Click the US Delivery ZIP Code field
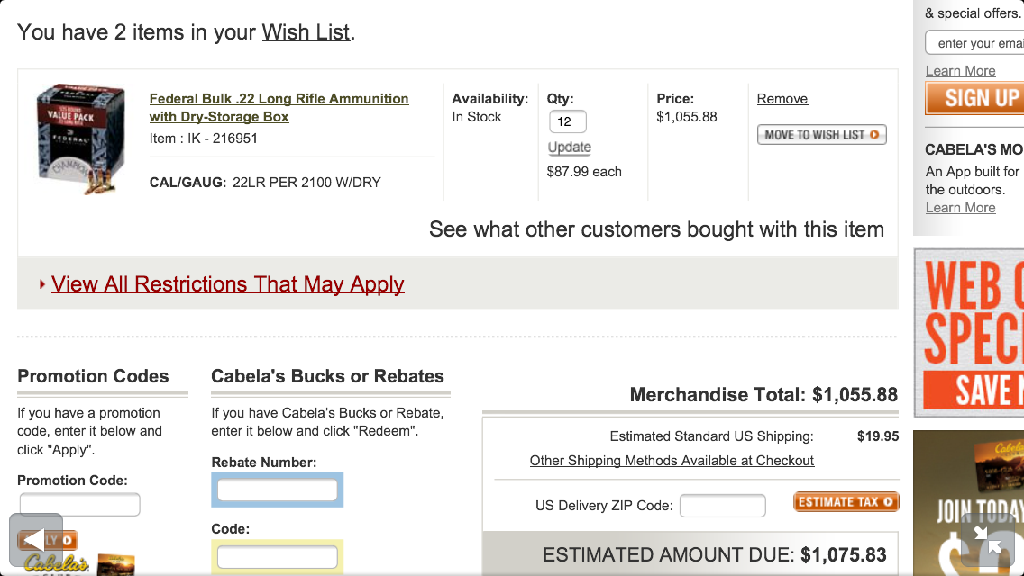Image resolution: width=1024 pixels, height=576 pixels. (x=722, y=505)
